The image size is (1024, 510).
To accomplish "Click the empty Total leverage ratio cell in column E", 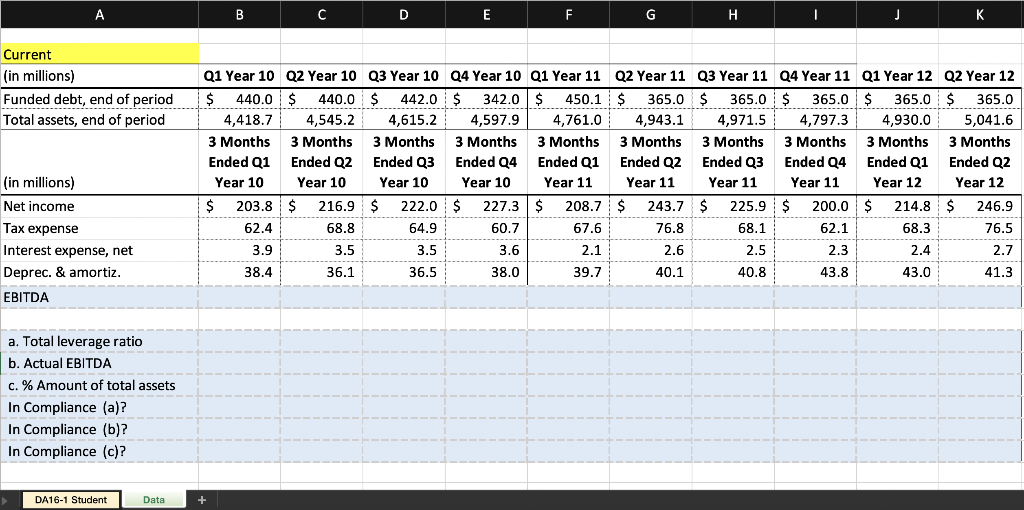I will [x=487, y=342].
